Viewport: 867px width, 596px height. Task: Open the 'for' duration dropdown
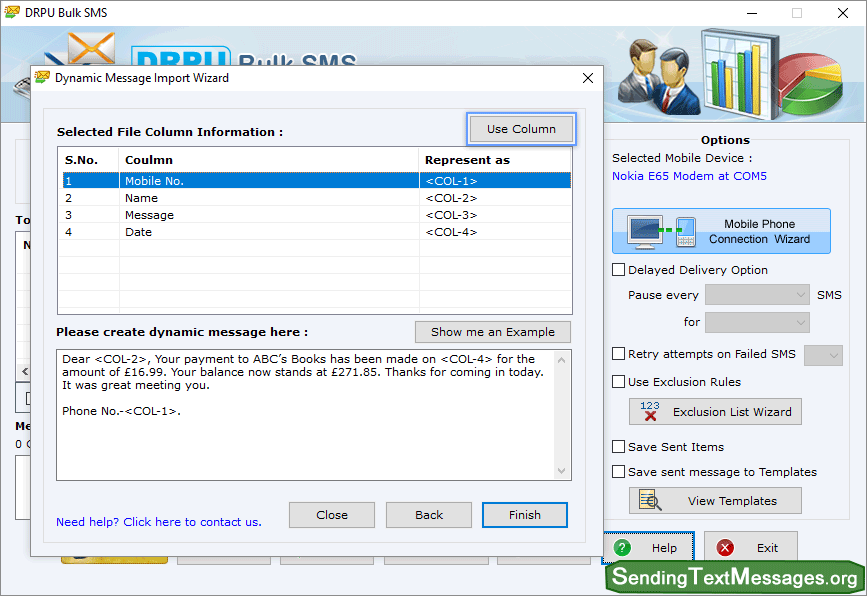[x=758, y=322]
